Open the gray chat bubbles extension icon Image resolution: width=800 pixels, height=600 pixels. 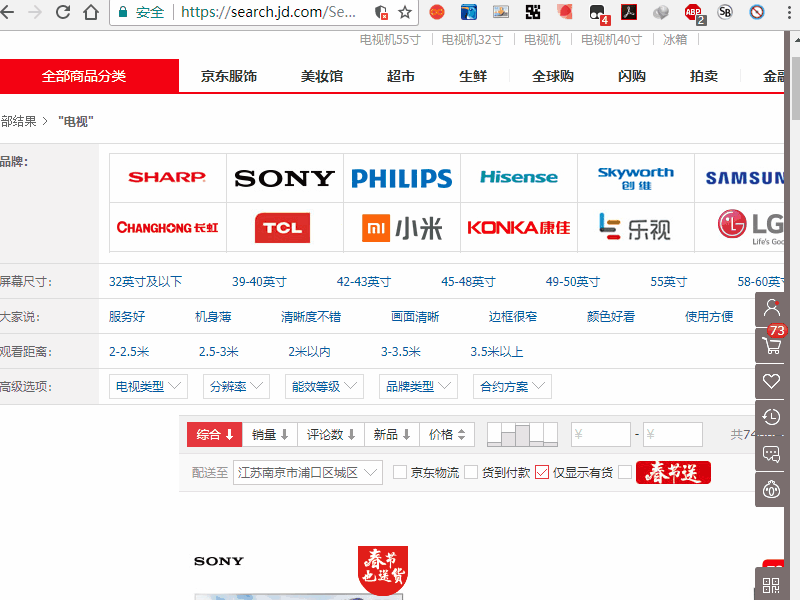coord(661,12)
